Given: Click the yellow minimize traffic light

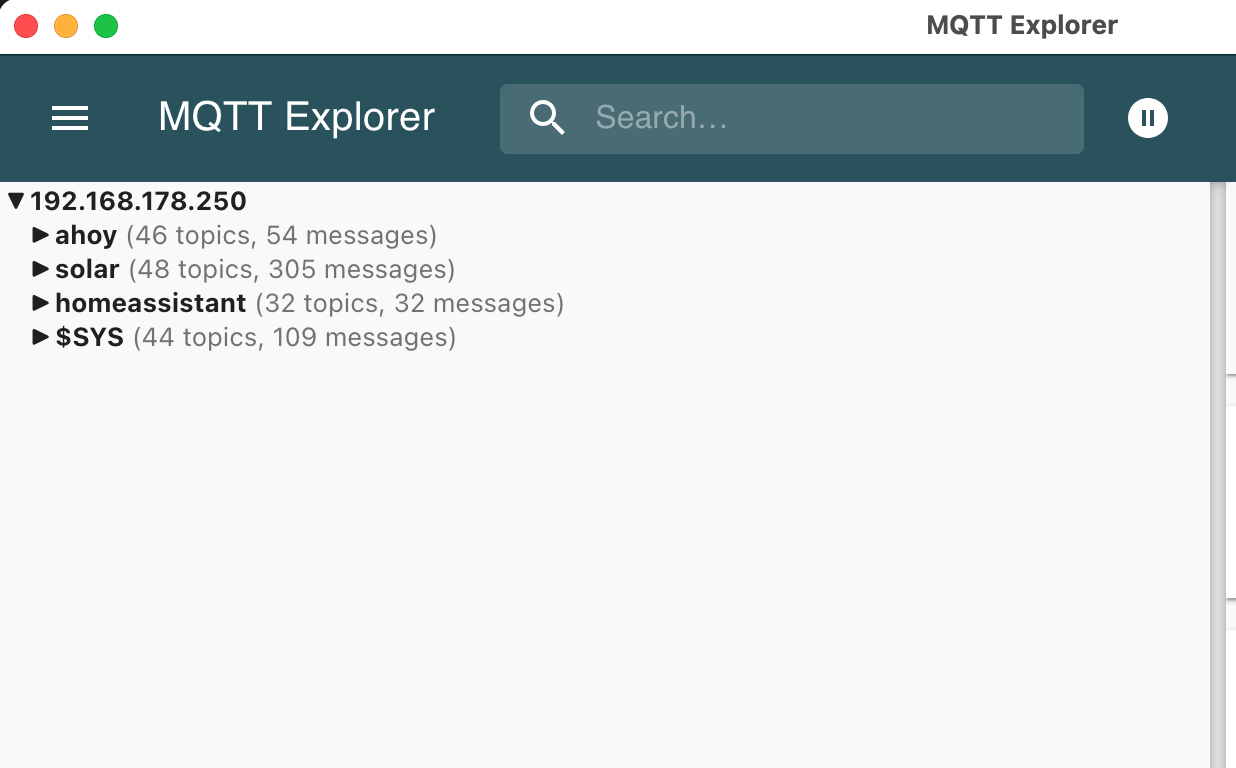Looking at the screenshot, I should click(66, 25).
